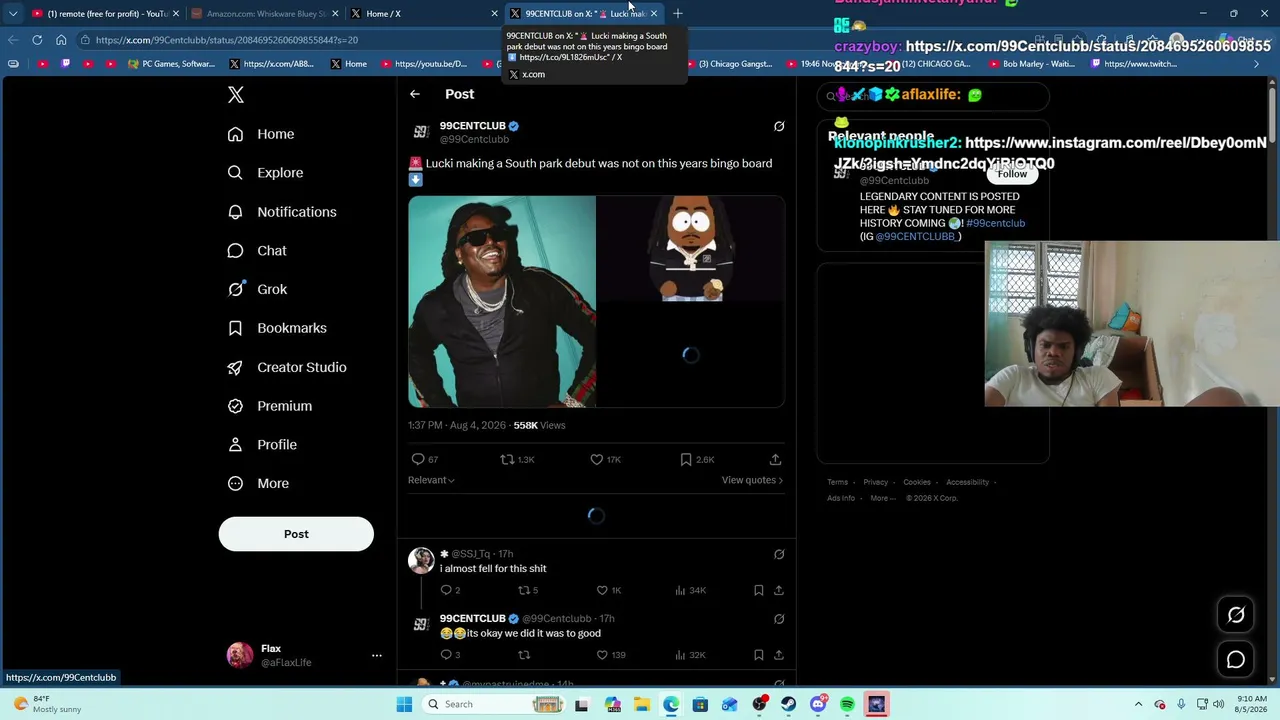
Task: Open the Windows Start menu
Action: click(x=404, y=704)
